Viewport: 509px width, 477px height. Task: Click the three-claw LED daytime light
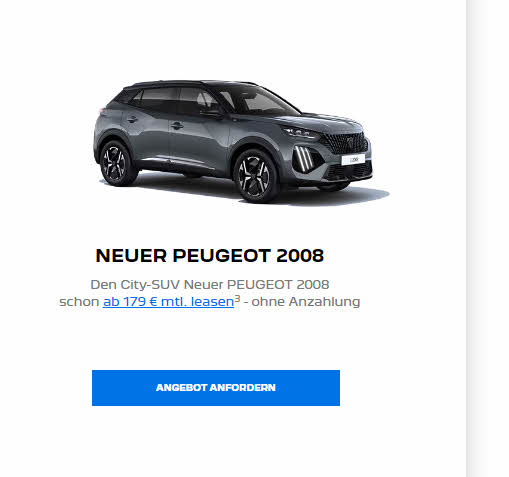[304, 158]
